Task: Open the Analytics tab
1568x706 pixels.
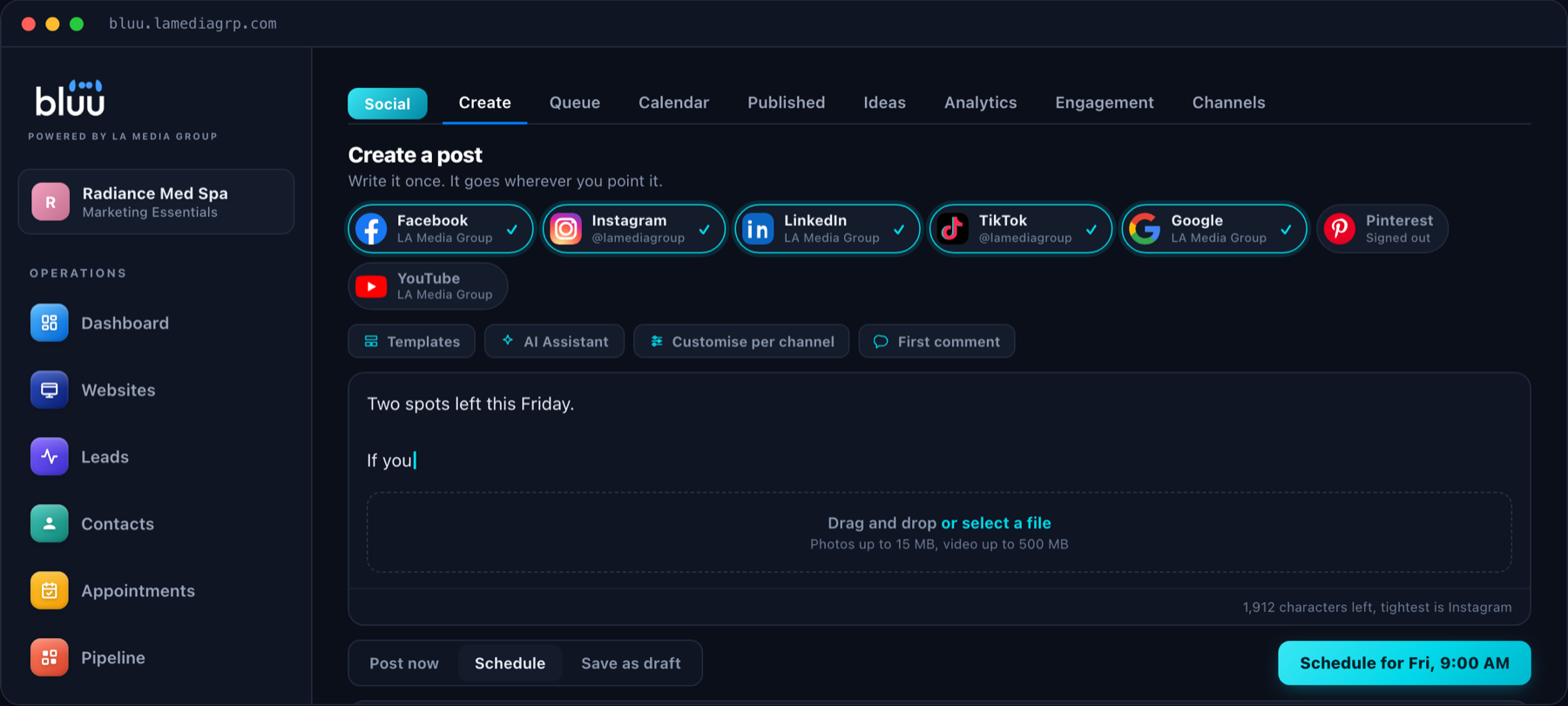Action: (980, 103)
